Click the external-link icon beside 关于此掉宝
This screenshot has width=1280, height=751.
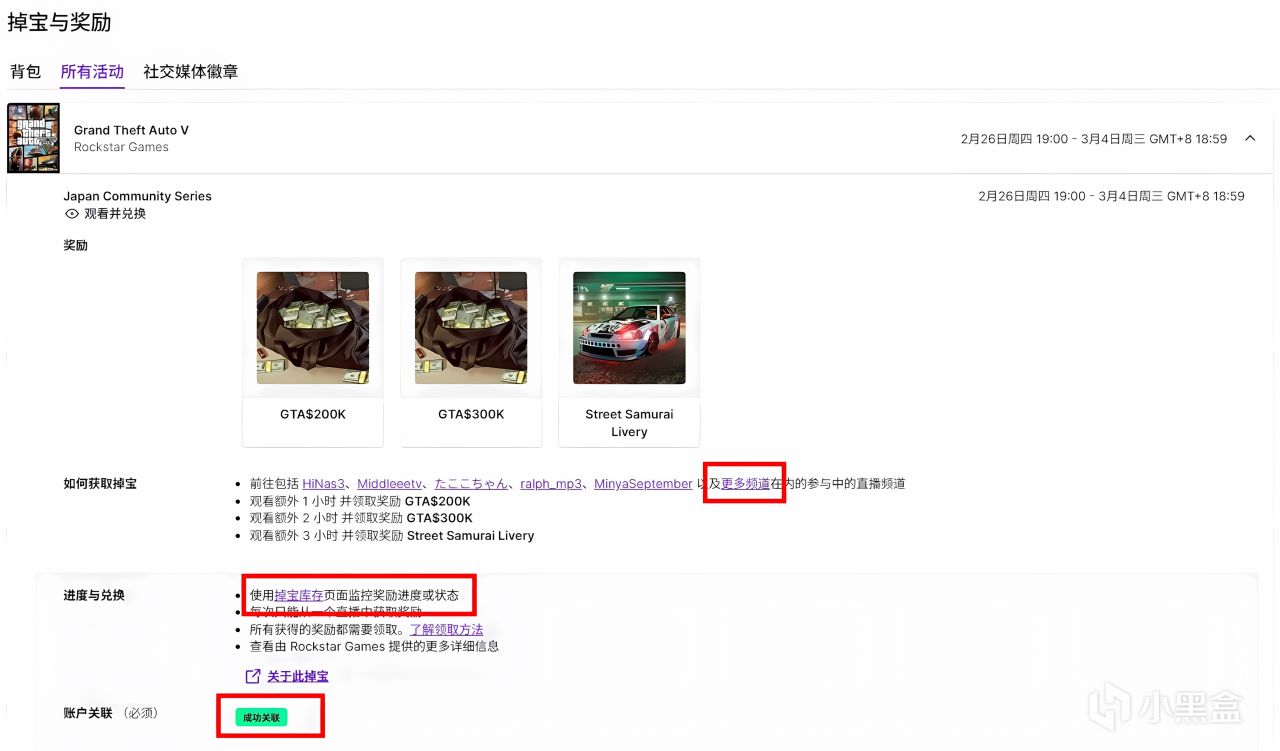(x=253, y=677)
